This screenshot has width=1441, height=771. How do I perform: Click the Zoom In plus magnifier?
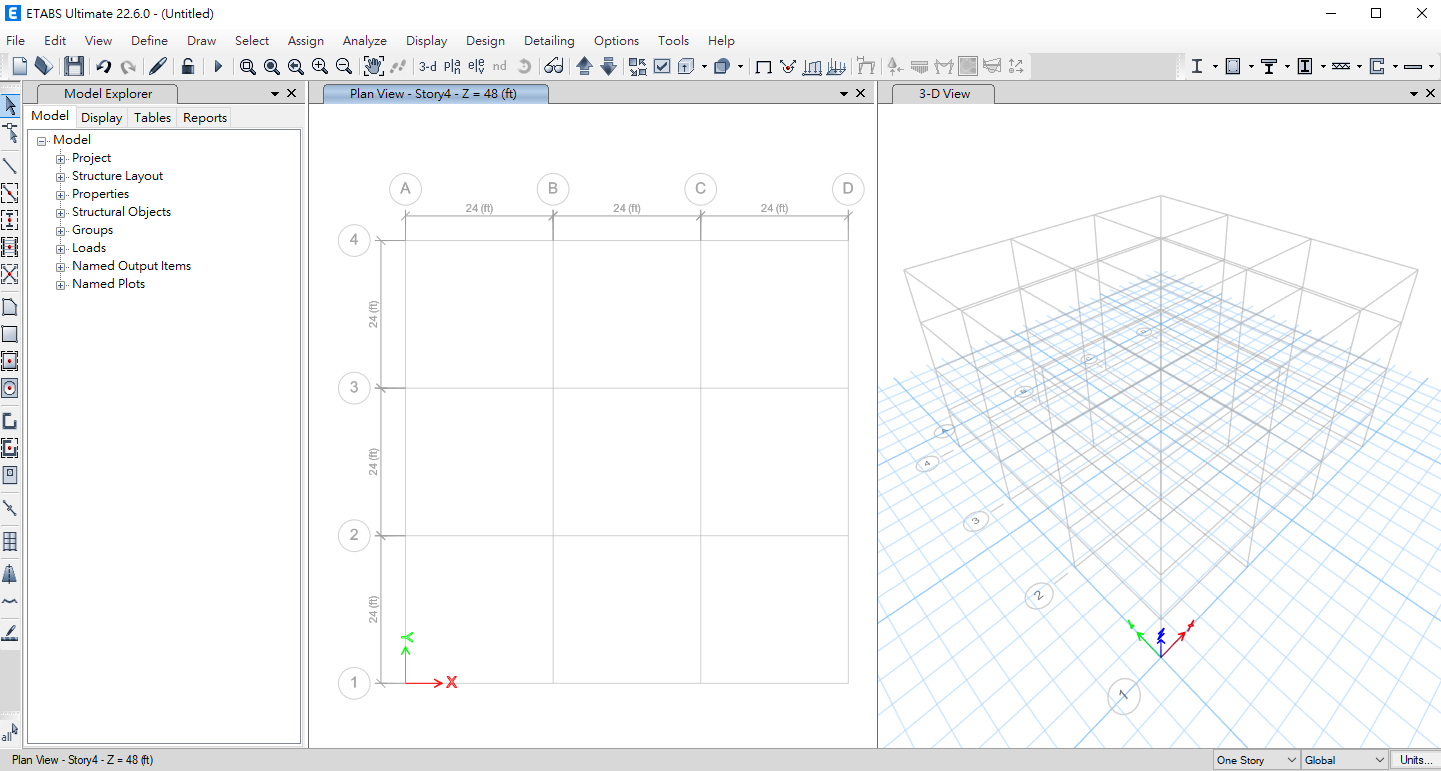pos(320,66)
